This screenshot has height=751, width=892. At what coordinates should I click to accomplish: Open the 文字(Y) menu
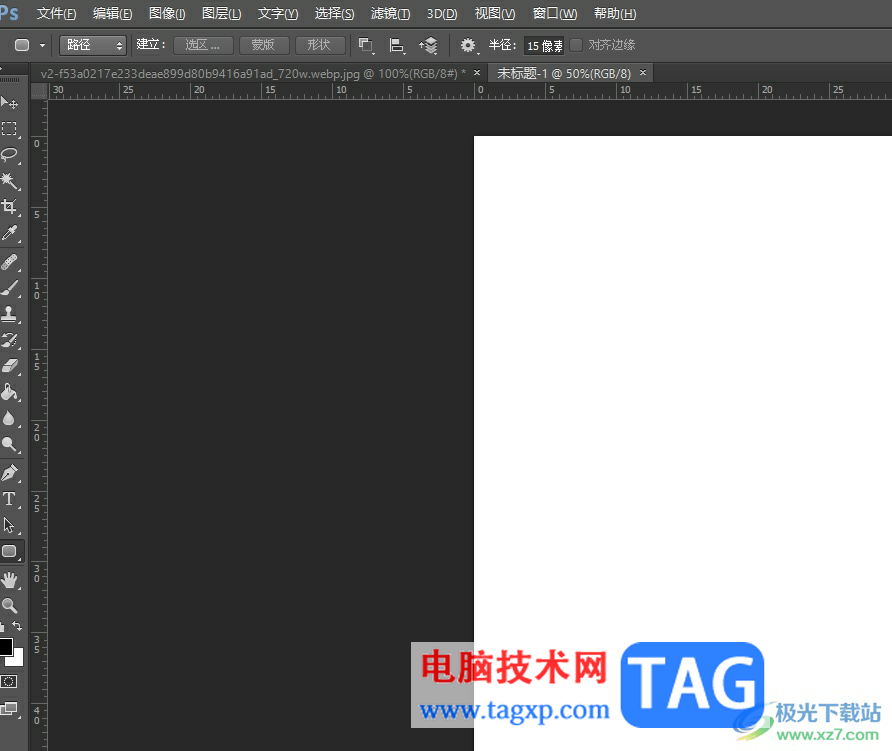pos(278,13)
